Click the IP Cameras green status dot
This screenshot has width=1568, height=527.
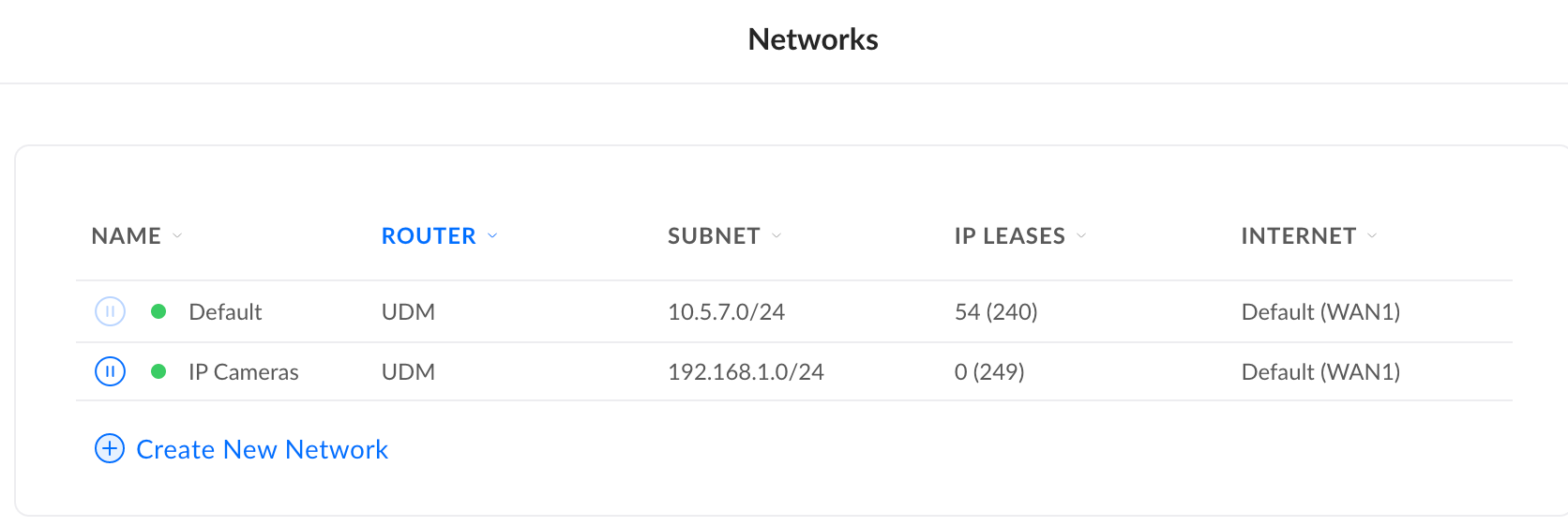pos(158,372)
